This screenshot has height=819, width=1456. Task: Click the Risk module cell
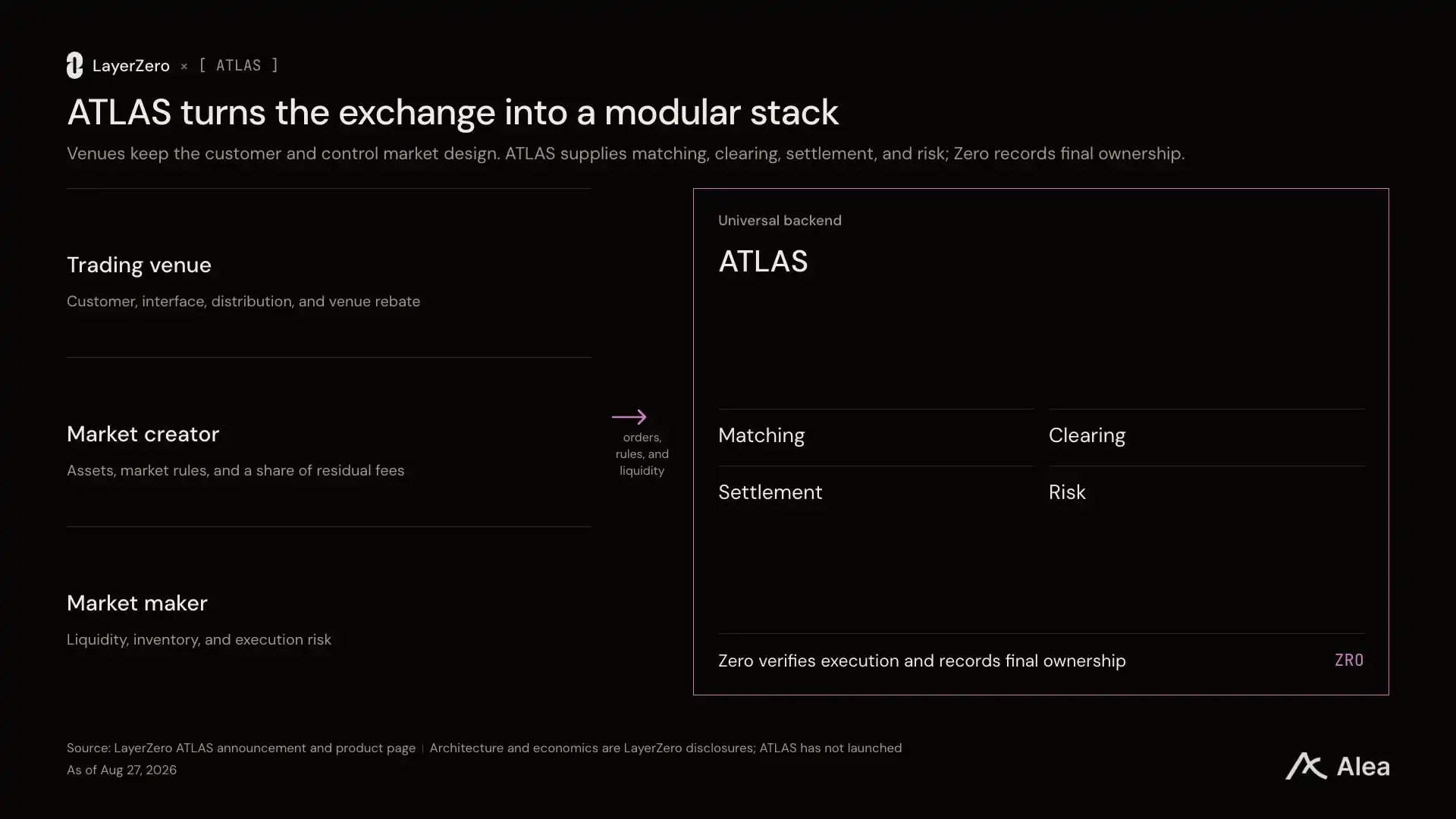click(x=1207, y=493)
